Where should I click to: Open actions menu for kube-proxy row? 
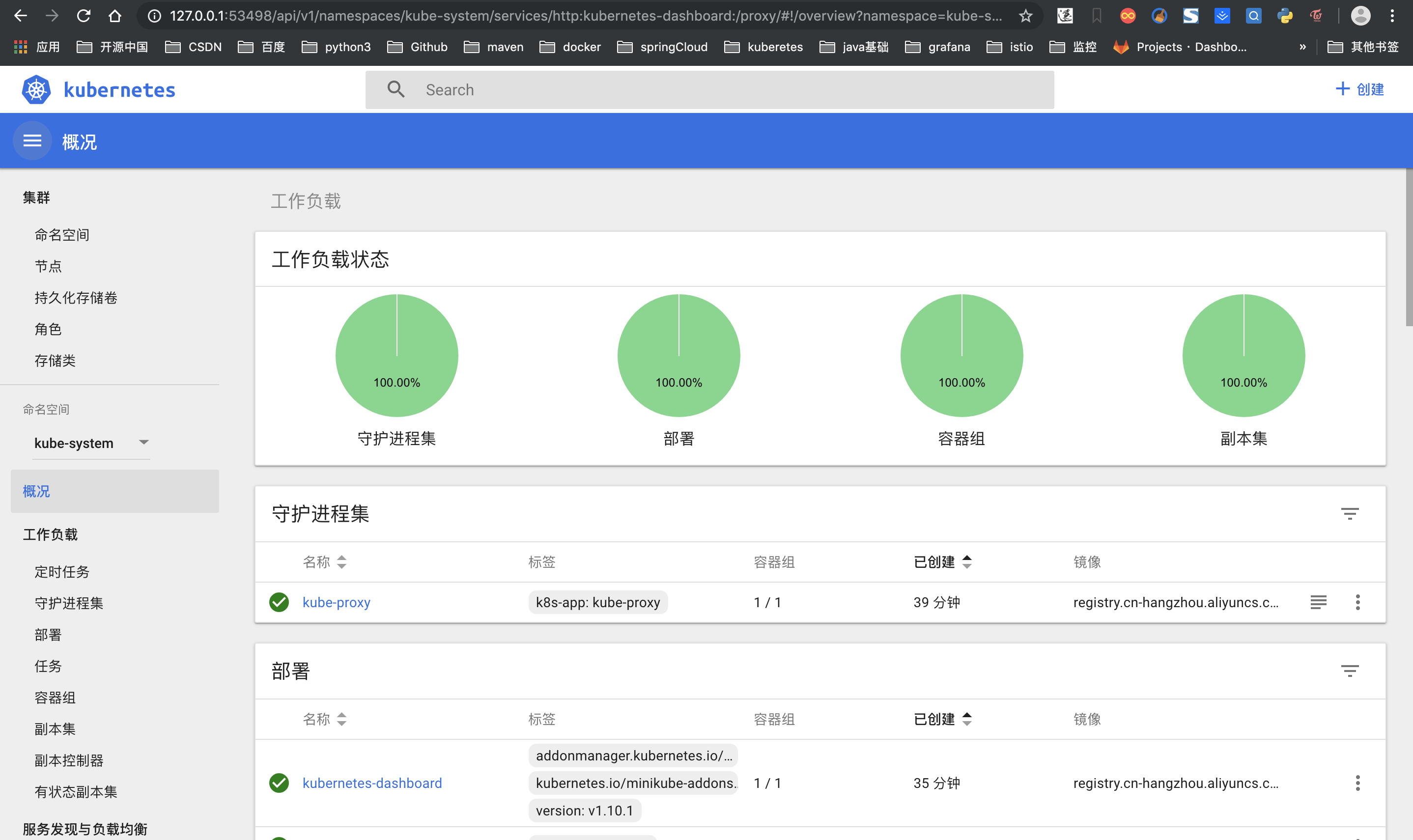click(1357, 602)
